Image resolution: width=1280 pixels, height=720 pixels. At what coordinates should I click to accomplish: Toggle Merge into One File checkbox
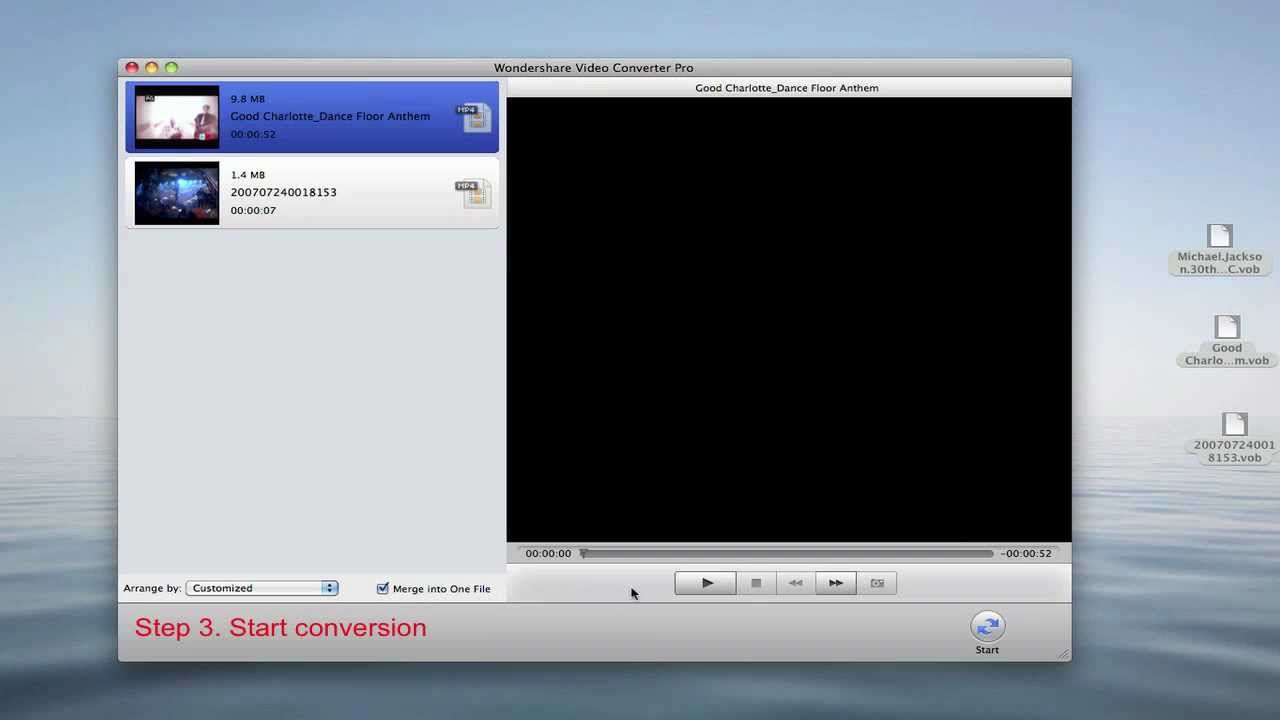382,588
